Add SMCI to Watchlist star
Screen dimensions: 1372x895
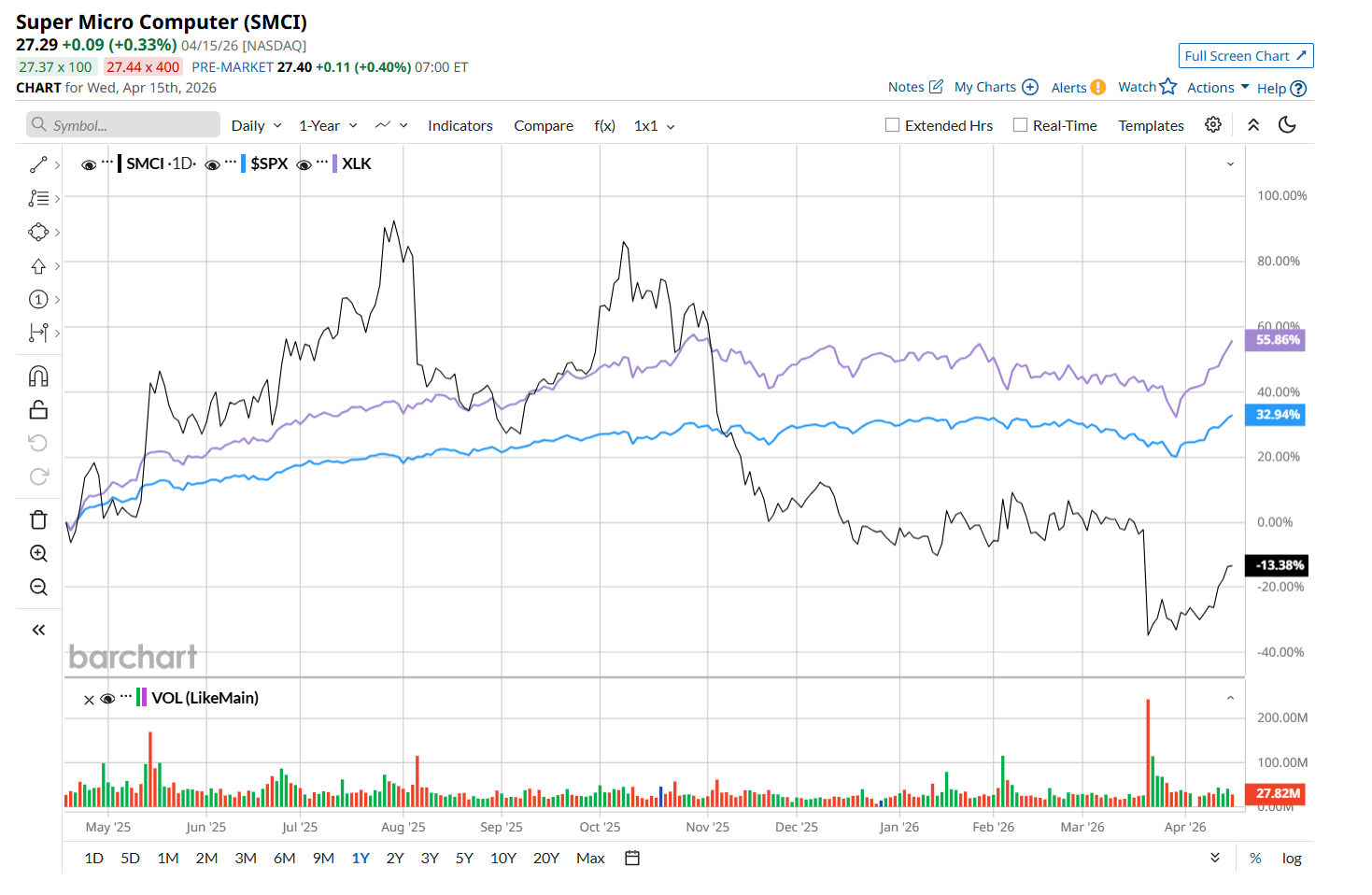tap(1168, 86)
